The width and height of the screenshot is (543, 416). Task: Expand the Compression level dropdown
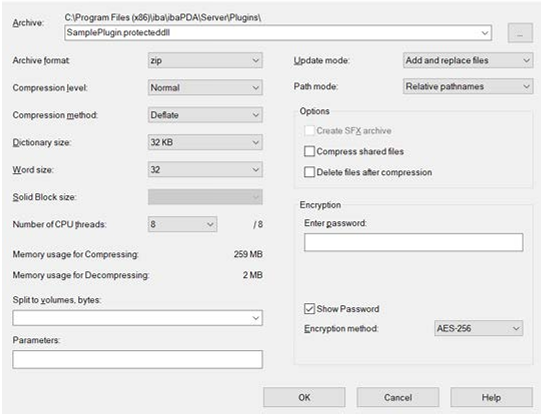pyautogui.click(x=205, y=88)
